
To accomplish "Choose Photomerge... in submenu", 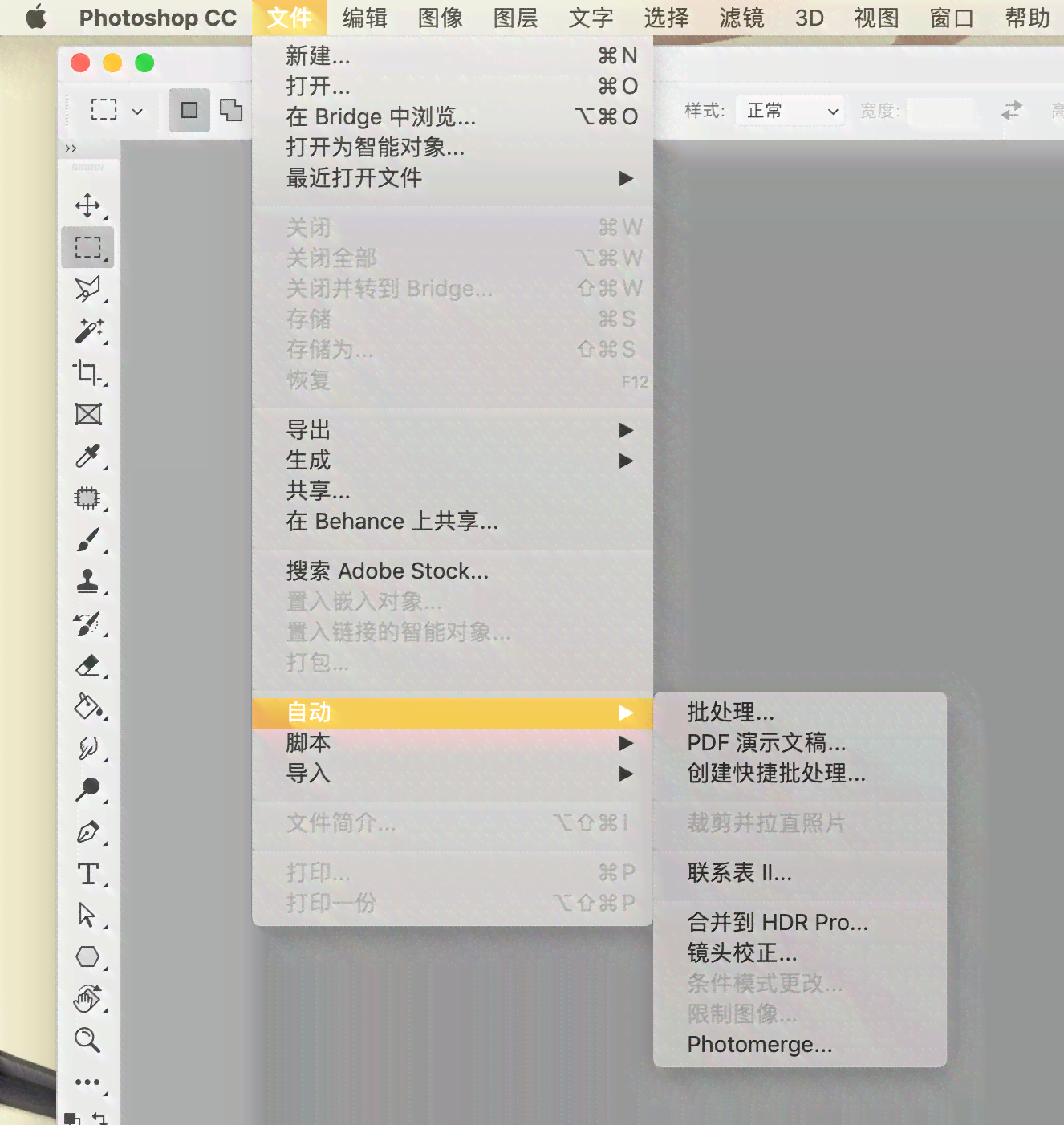I will (x=800, y=1045).
